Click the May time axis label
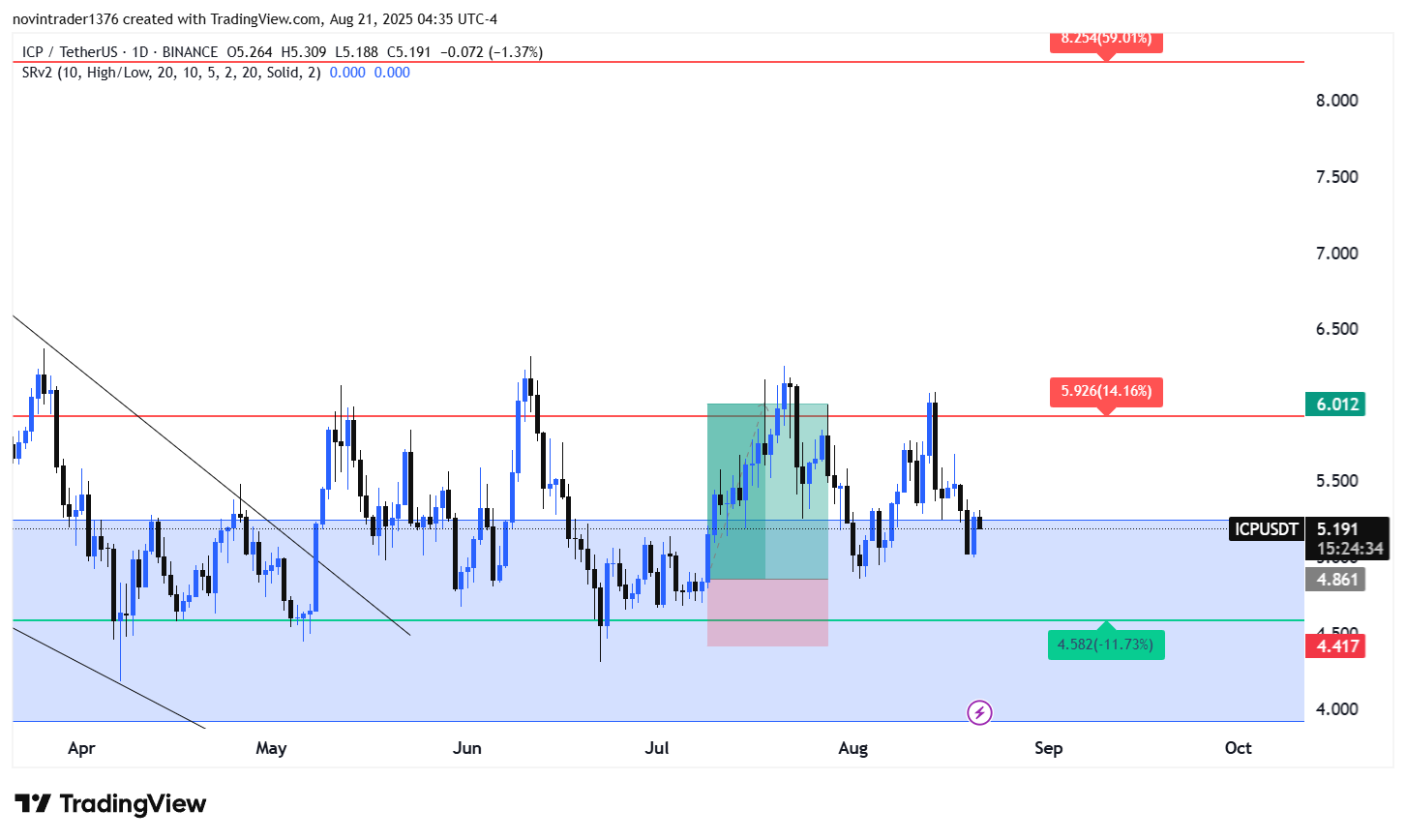This screenshot has height=840, width=1406. point(271,748)
